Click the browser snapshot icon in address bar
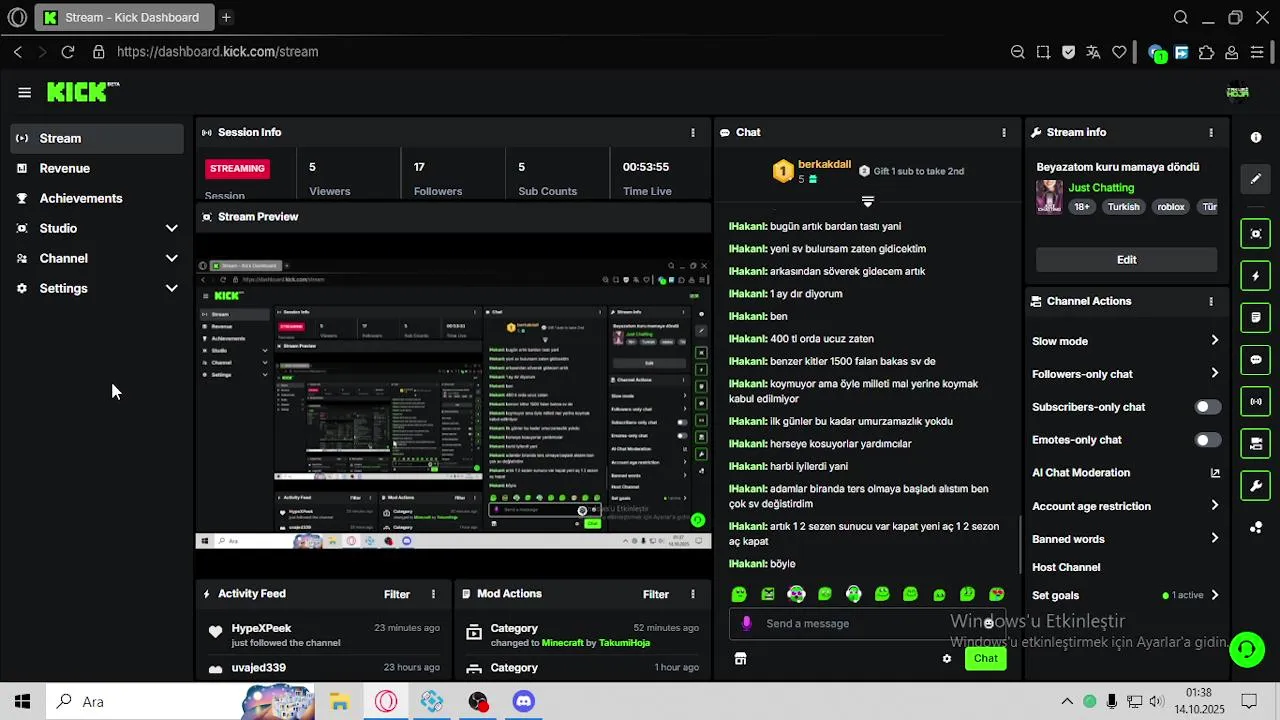This screenshot has width=1280, height=720. (x=1043, y=52)
